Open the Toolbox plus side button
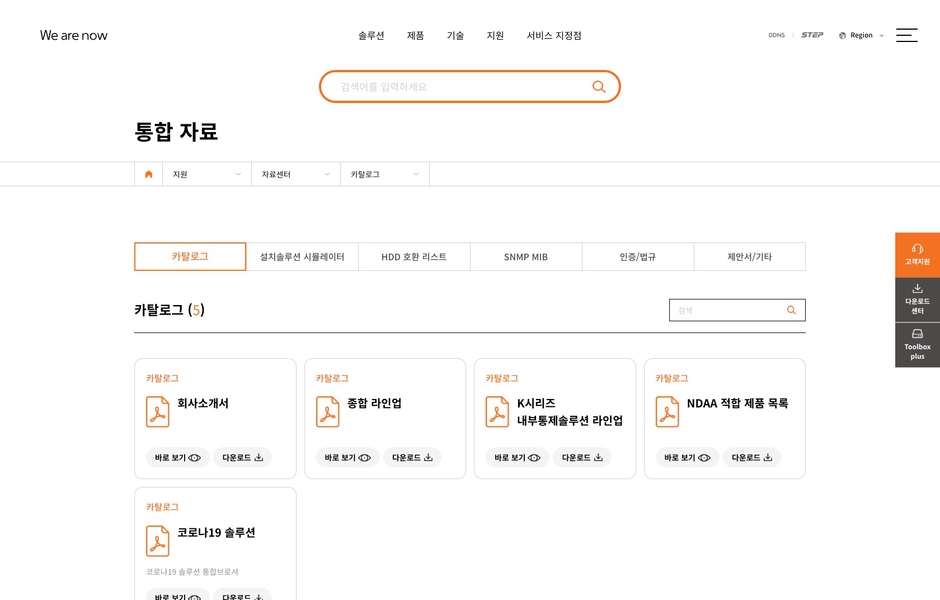 coord(917,345)
